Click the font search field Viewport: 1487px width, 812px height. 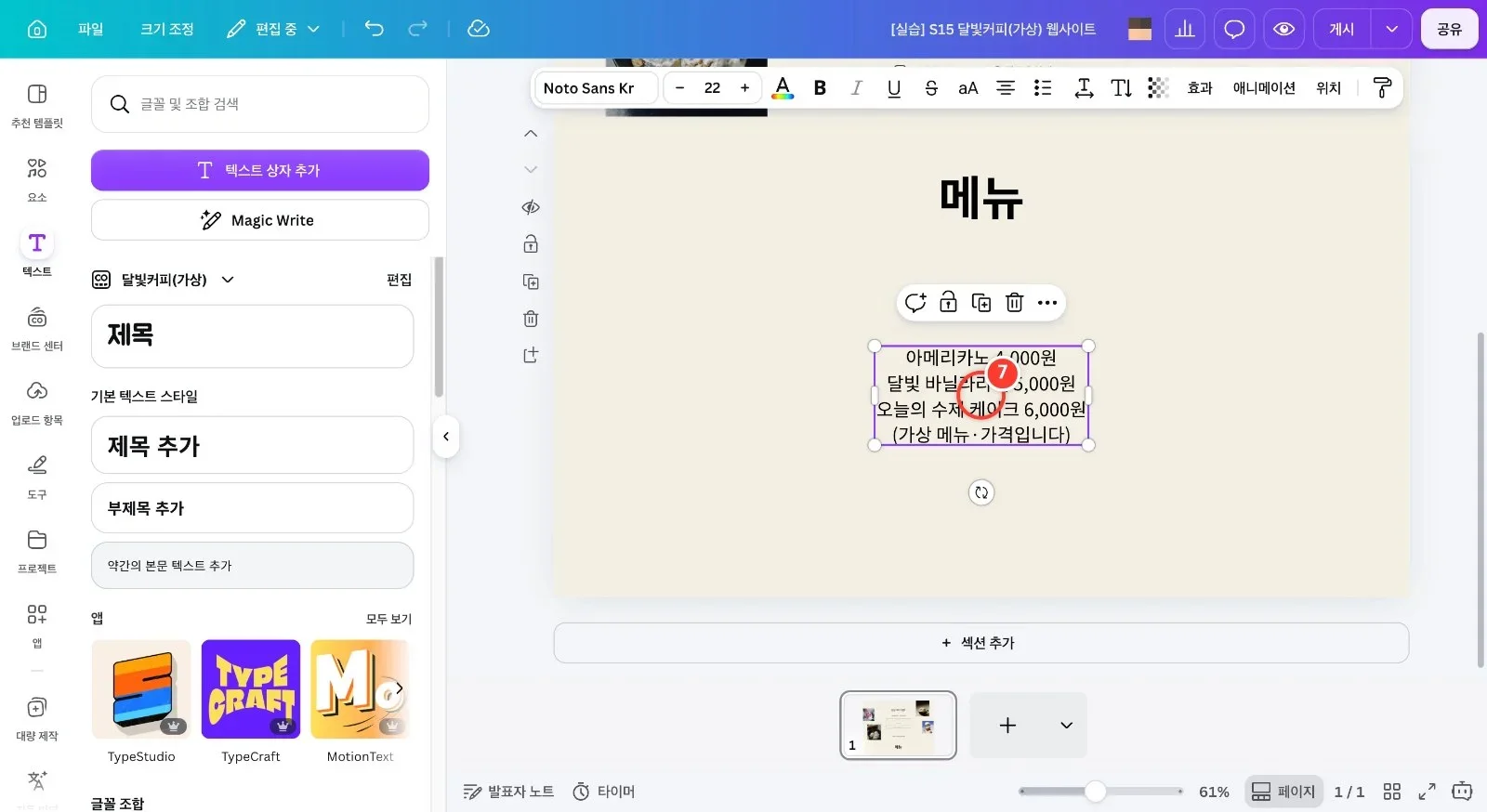click(x=260, y=104)
